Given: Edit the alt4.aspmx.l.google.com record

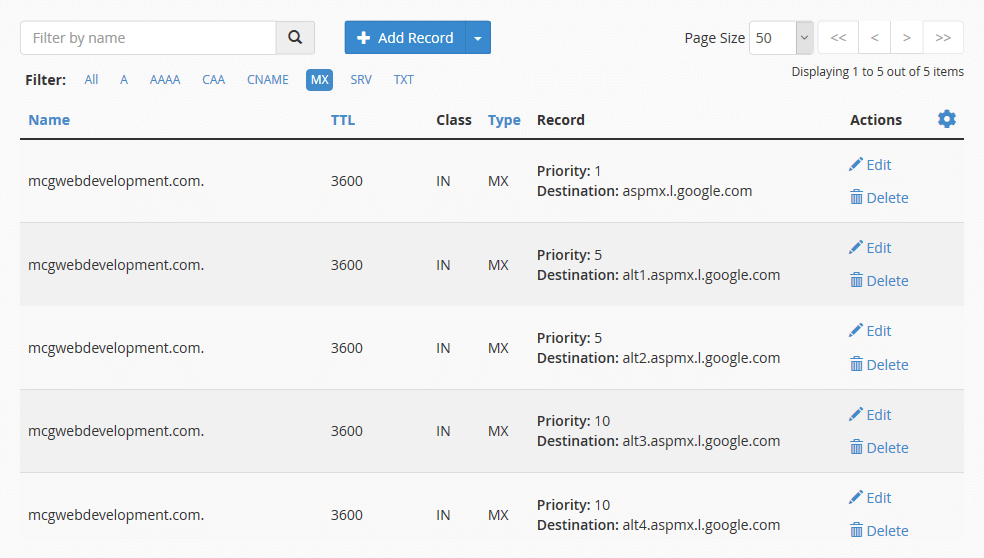Looking at the screenshot, I should coord(869,498).
